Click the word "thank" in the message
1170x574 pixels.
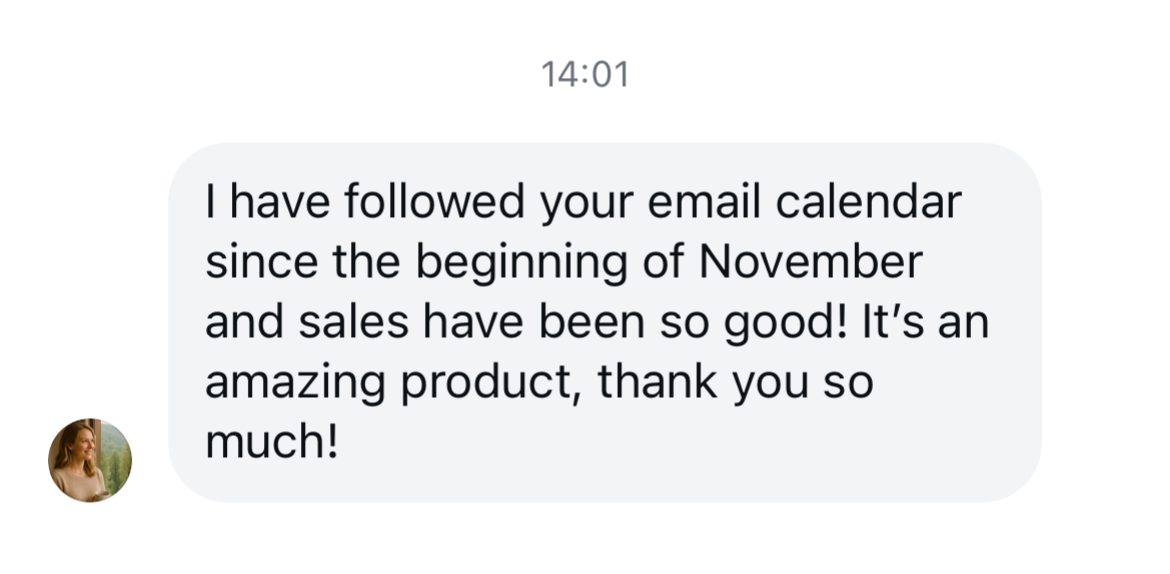657,384
